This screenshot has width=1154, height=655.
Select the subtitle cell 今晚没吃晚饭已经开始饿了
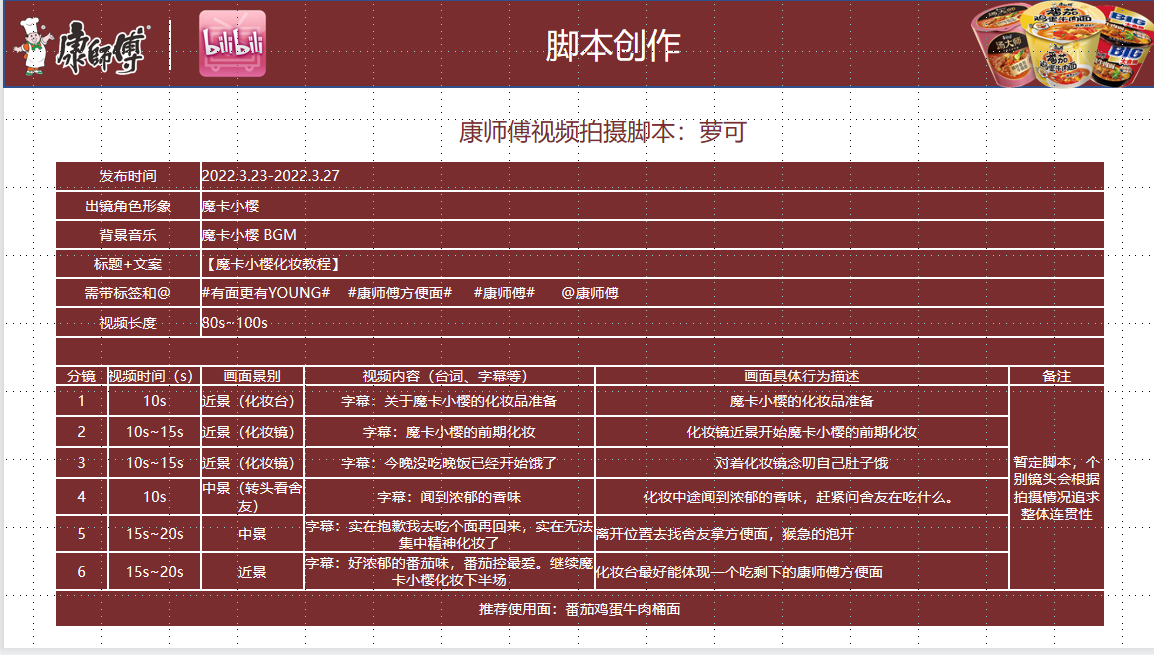449,463
